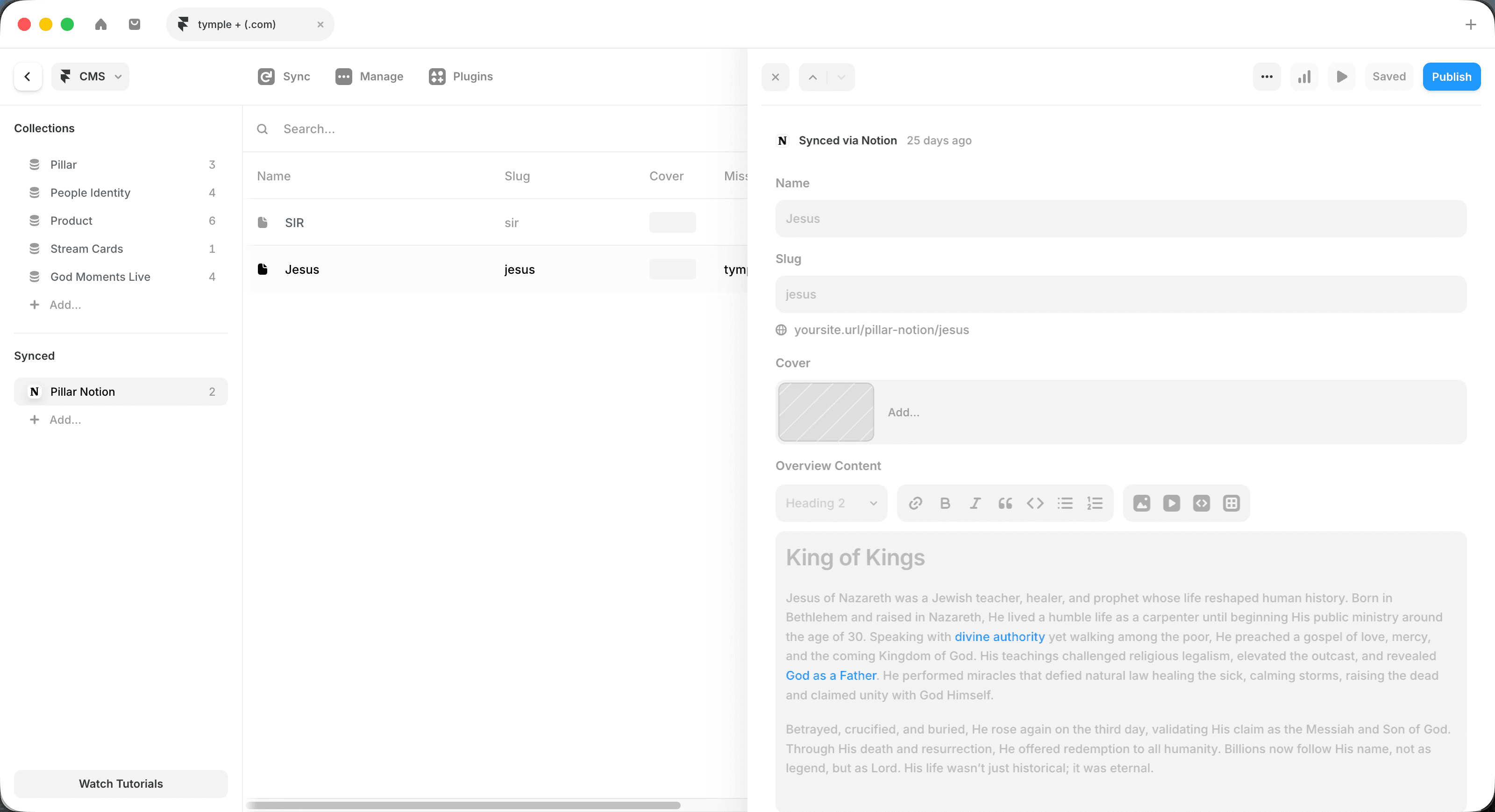The height and width of the screenshot is (812, 1495).
Task: Open the analytics bar chart icon
Action: (1304, 77)
